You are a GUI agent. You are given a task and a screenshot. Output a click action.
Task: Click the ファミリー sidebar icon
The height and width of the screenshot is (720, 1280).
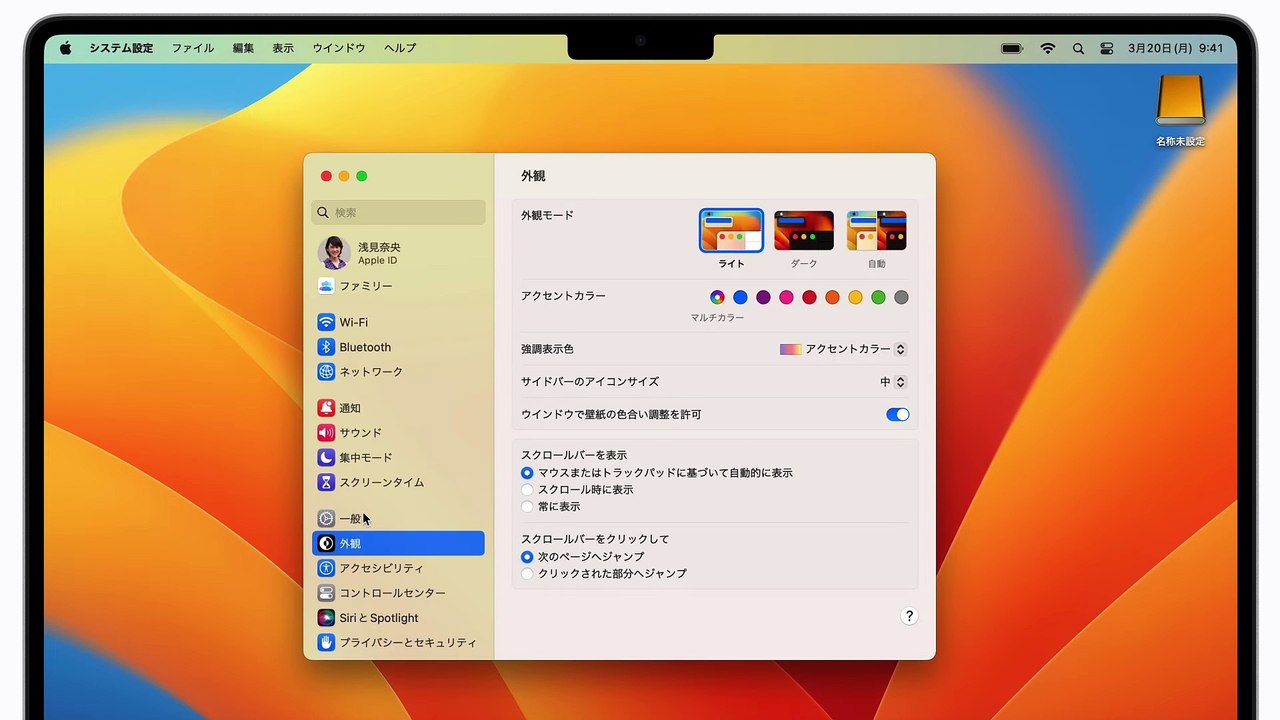[326, 286]
